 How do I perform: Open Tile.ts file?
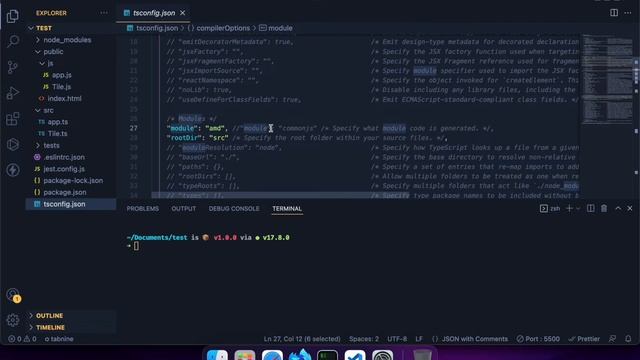(57, 133)
